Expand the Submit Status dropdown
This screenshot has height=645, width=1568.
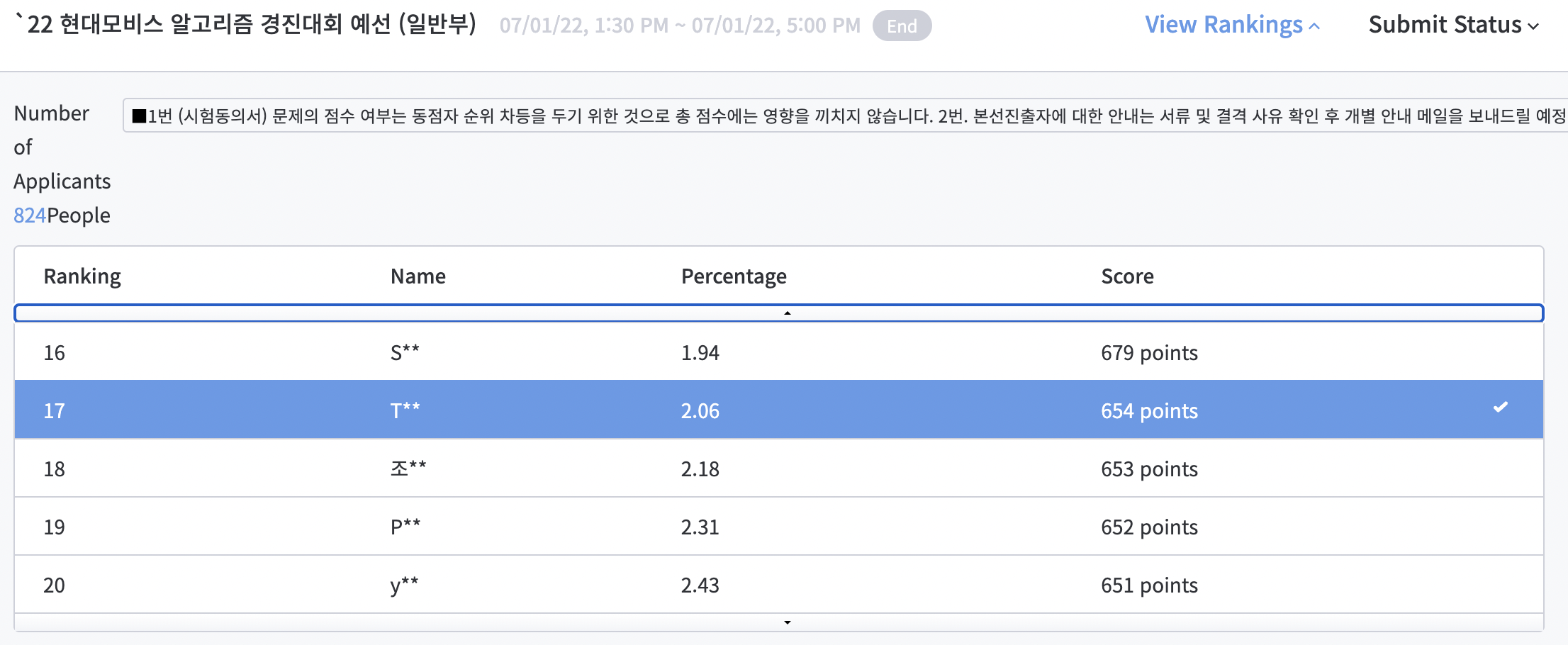tap(1453, 25)
